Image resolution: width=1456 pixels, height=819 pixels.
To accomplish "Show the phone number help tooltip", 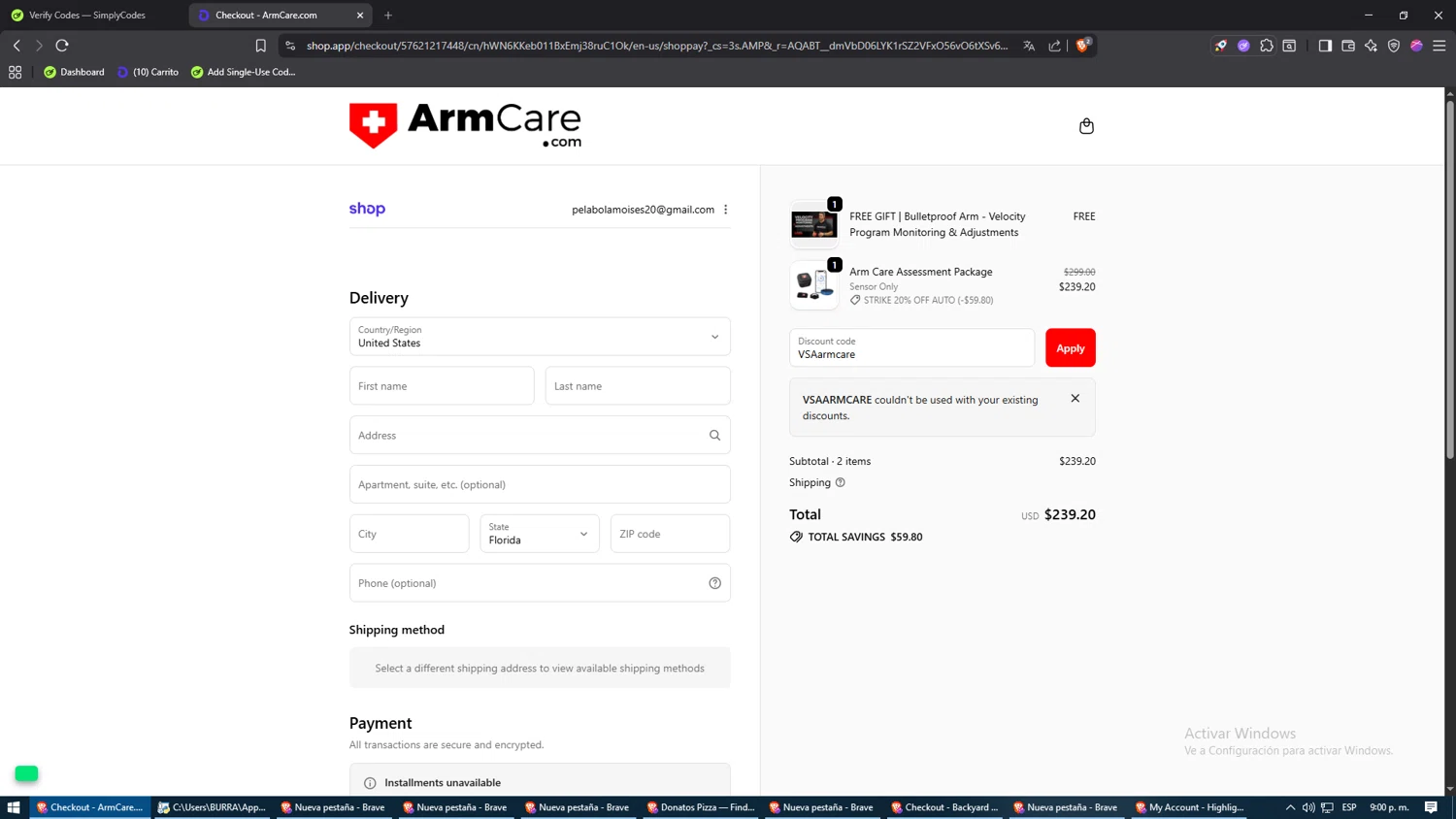I will tap(714, 583).
